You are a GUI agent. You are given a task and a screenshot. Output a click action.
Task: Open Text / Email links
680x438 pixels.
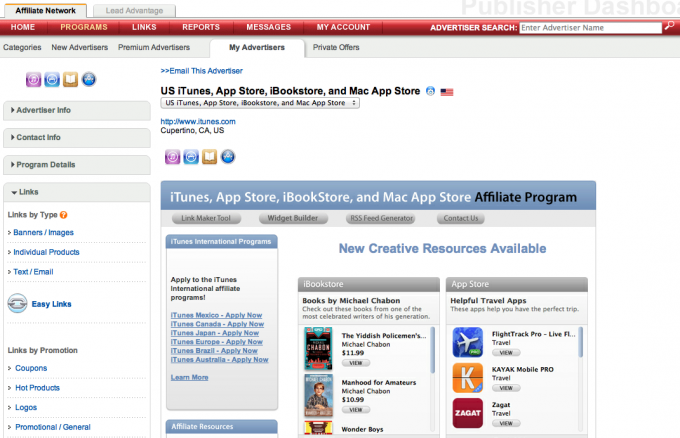(x=33, y=272)
